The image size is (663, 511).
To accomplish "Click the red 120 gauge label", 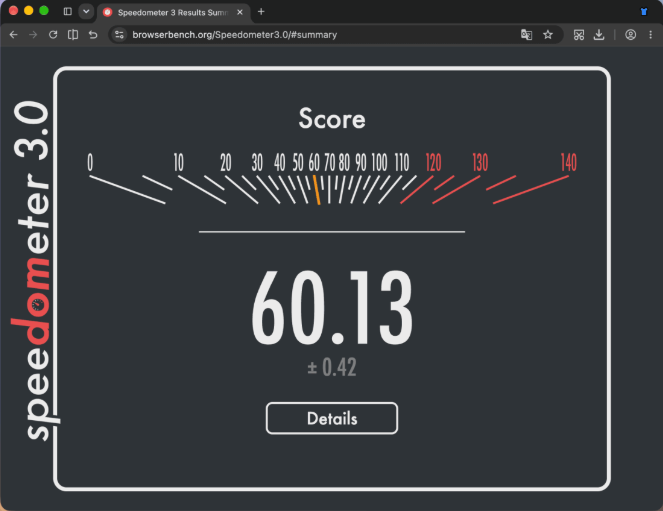I will tap(433, 162).
